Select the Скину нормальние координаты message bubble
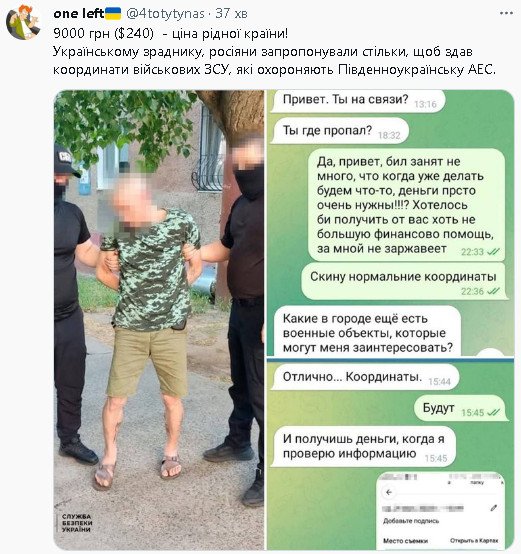The image size is (521, 554). tap(404, 281)
